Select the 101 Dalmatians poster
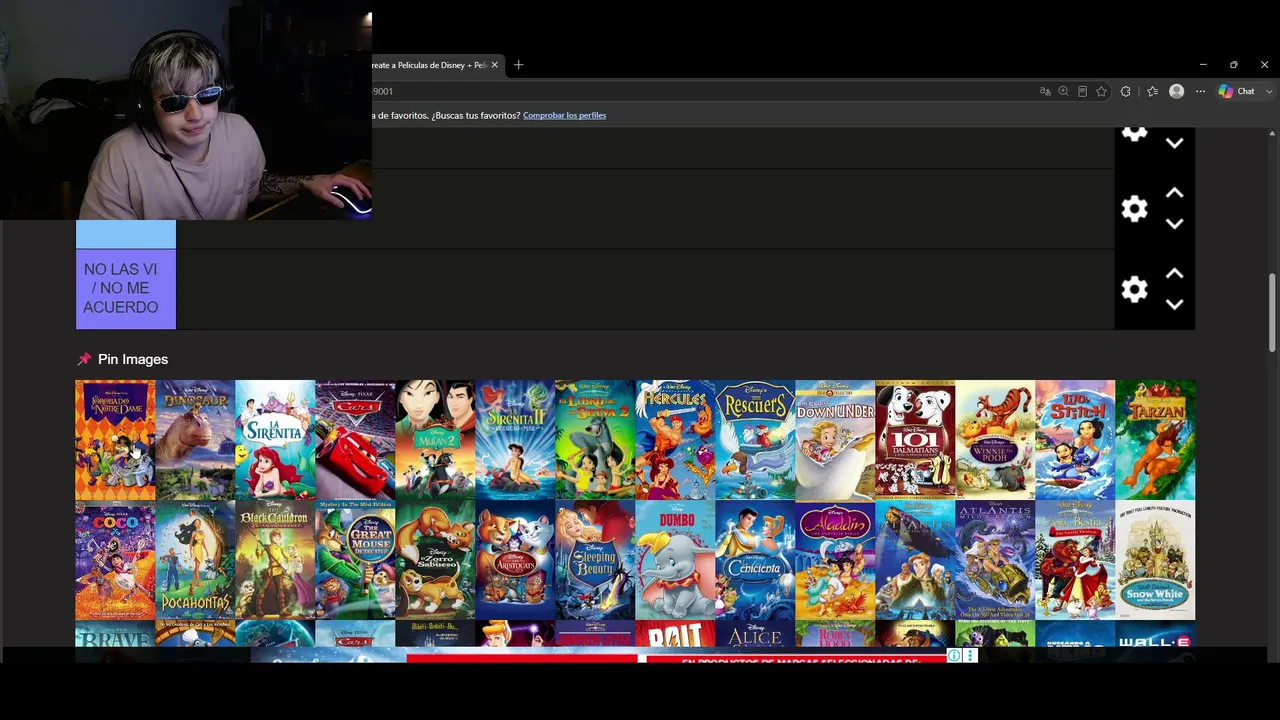 pos(915,440)
